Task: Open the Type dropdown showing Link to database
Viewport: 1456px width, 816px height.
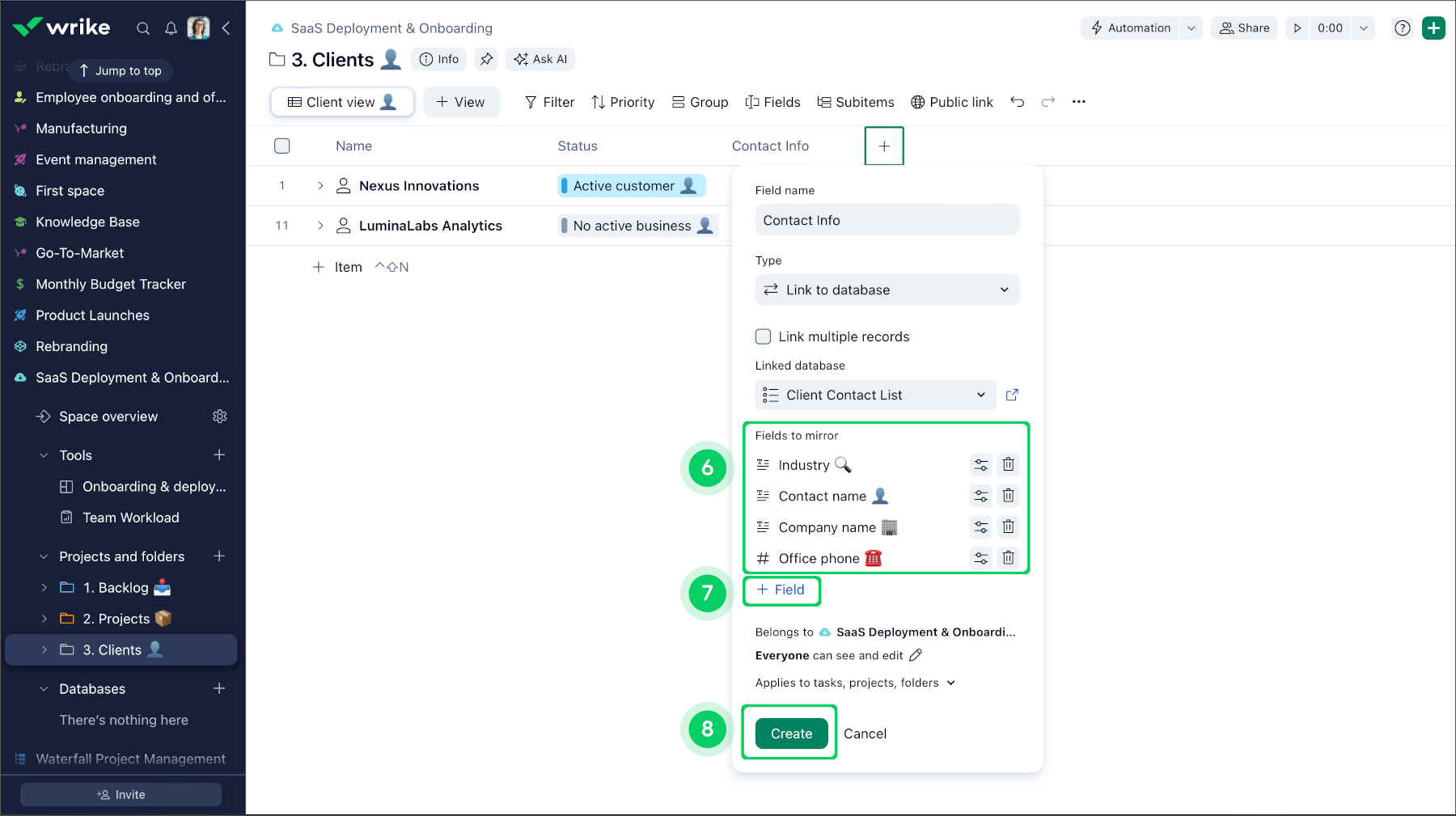Action: 887,290
